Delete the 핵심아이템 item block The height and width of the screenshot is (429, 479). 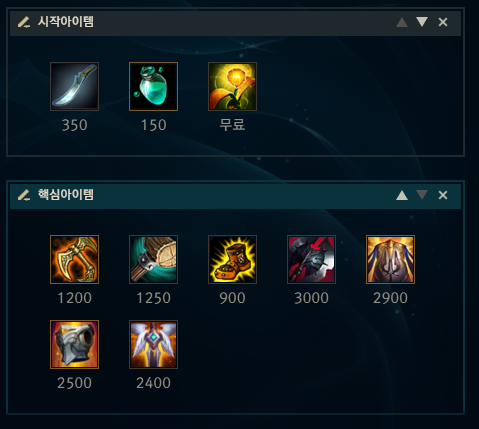tap(443, 195)
